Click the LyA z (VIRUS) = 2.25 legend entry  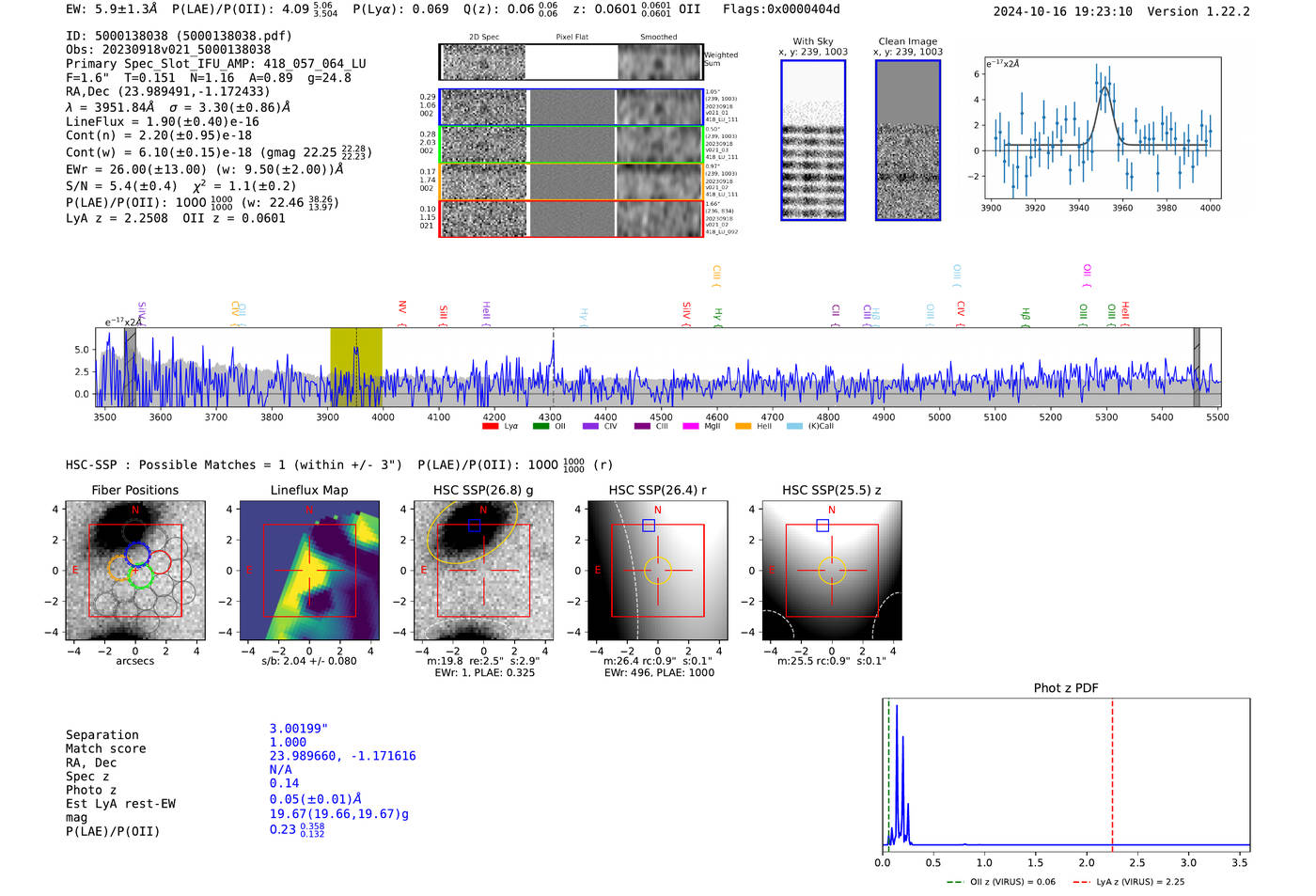point(1128,882)
